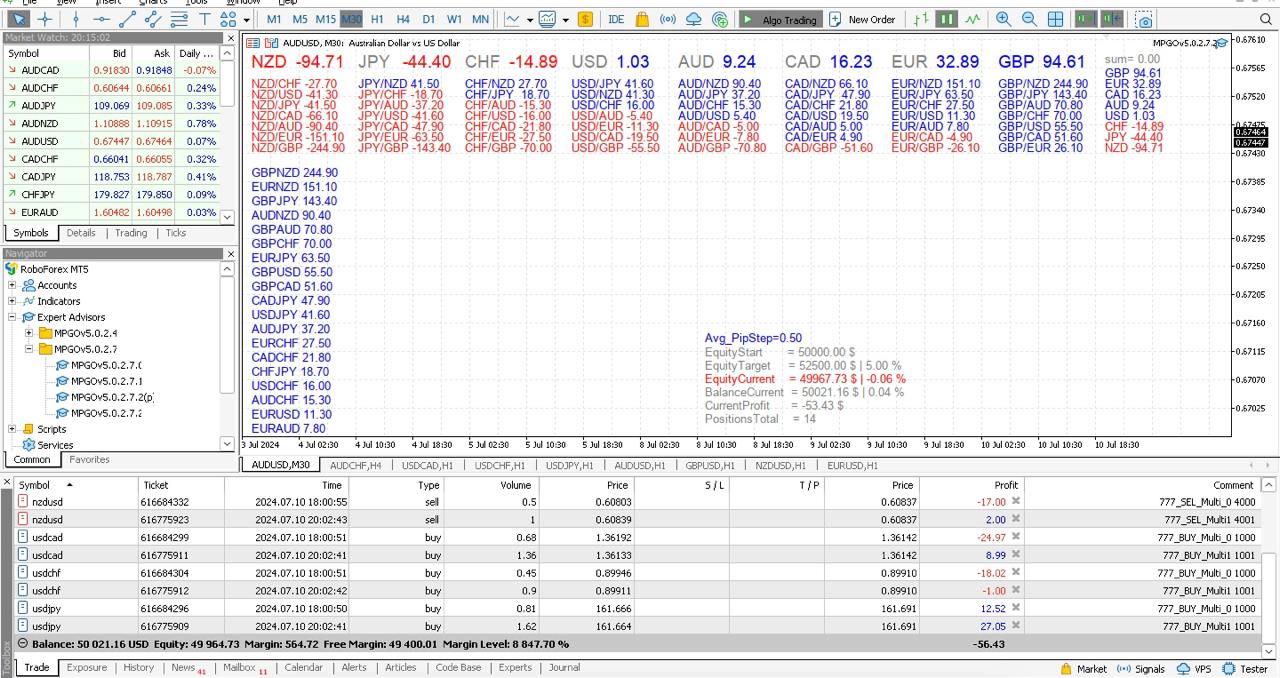
Task: Zoom in on the chart
Action: [x=1004, y=19]
